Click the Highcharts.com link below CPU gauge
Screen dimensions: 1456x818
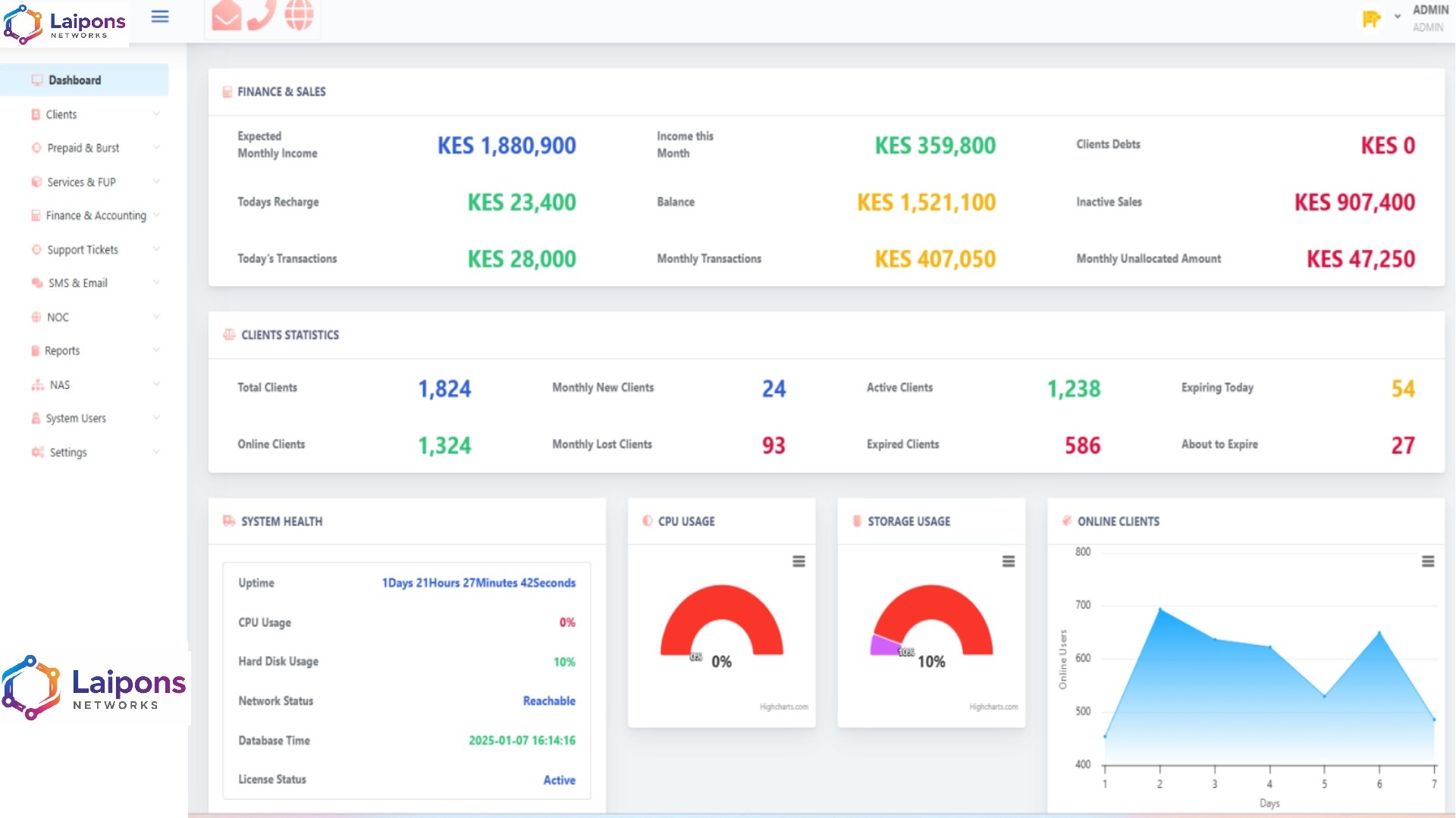click(783, 706)
